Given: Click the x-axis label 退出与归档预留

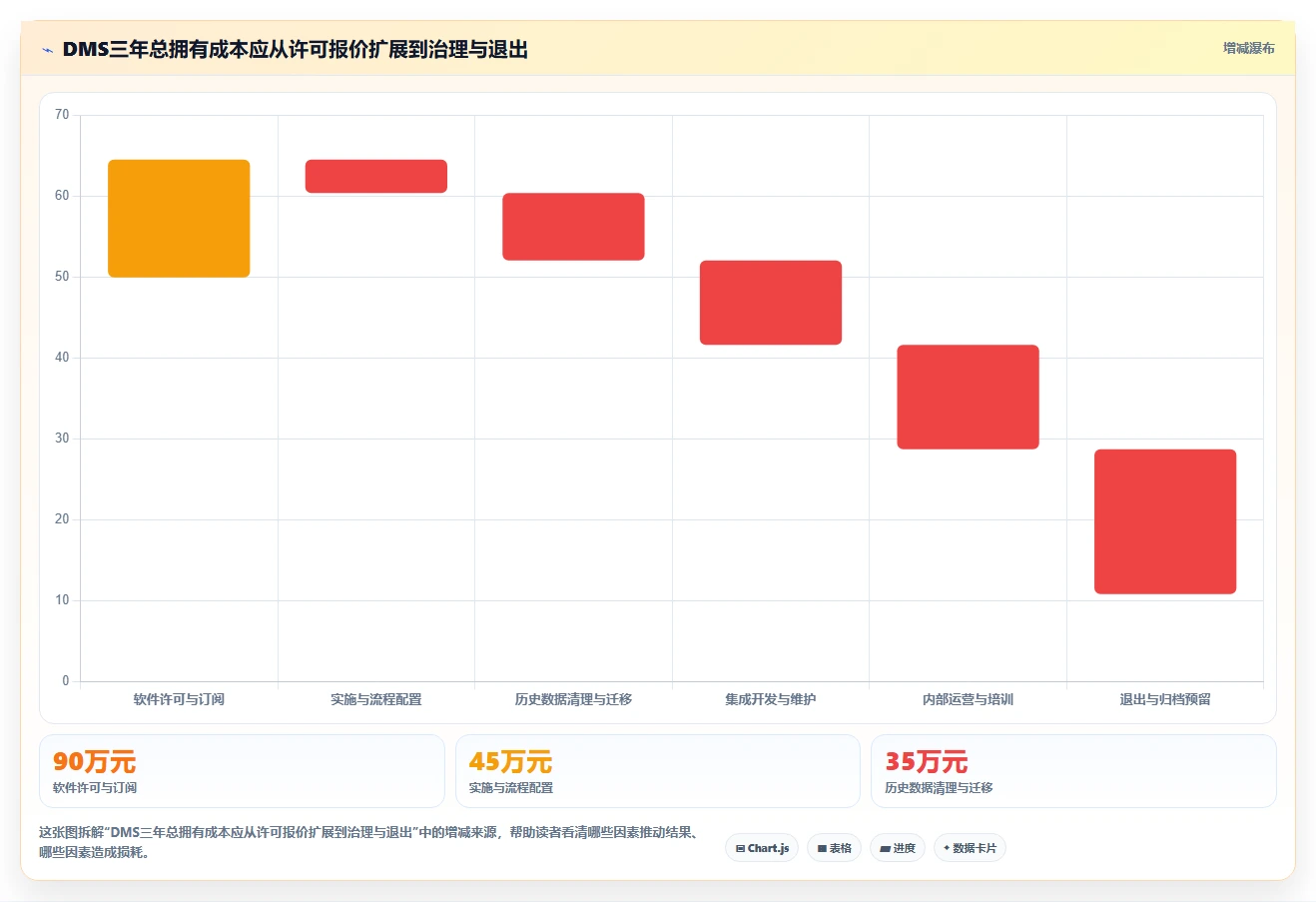Looking at the screenshot, I should (1165, 699).
